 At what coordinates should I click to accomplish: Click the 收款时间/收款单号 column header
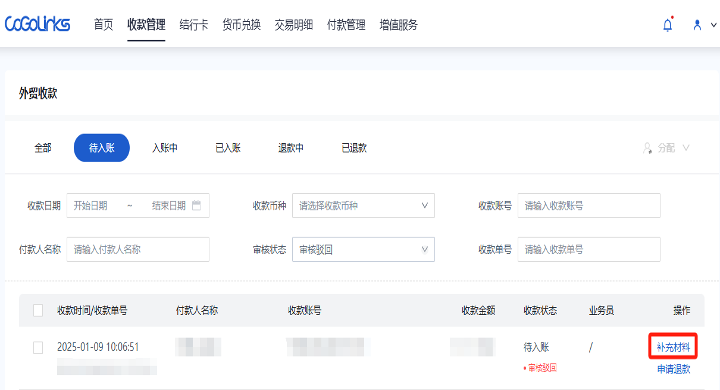[x=92, y=311]
